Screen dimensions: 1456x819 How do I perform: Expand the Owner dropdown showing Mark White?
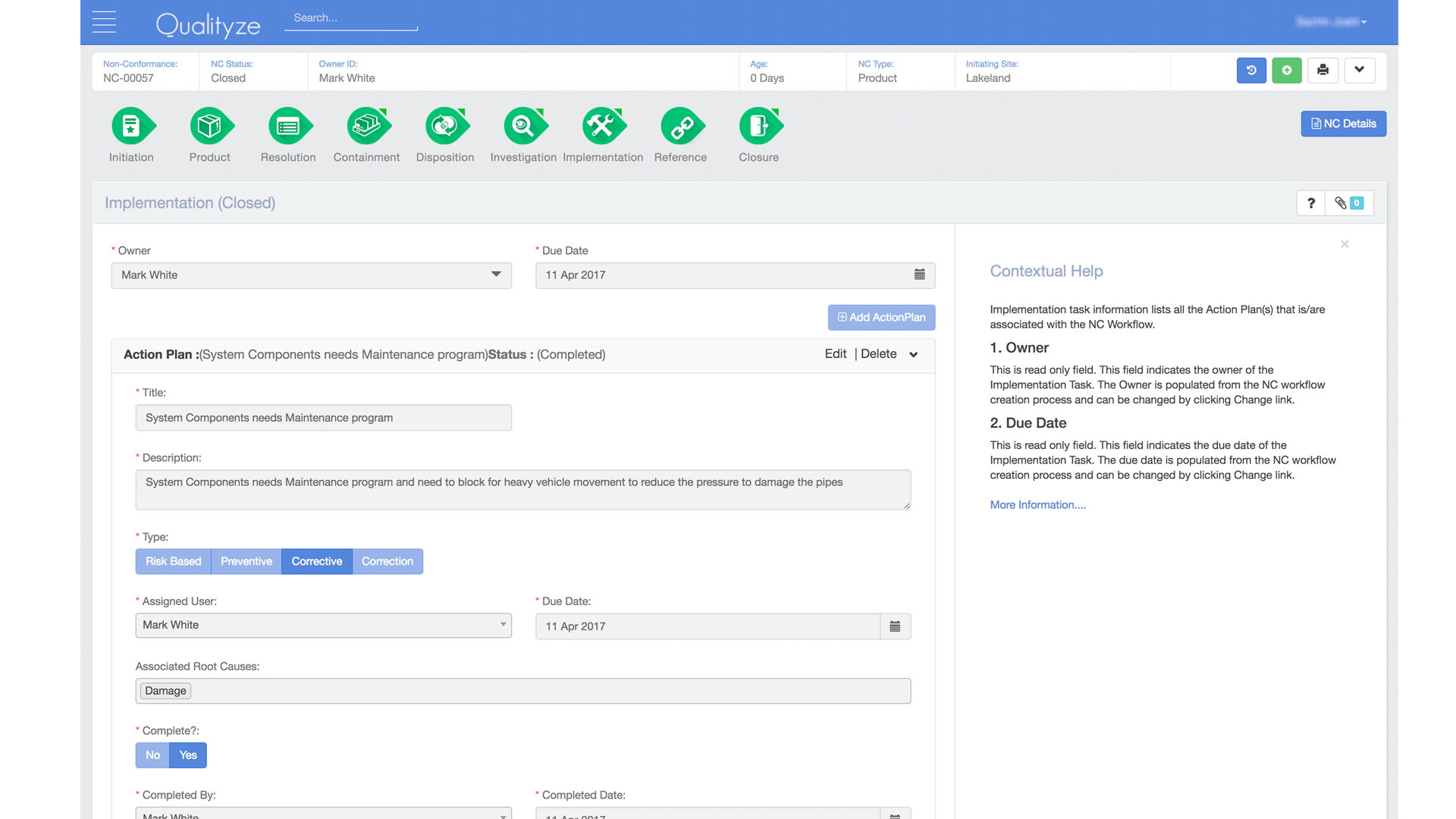(311, 275)
